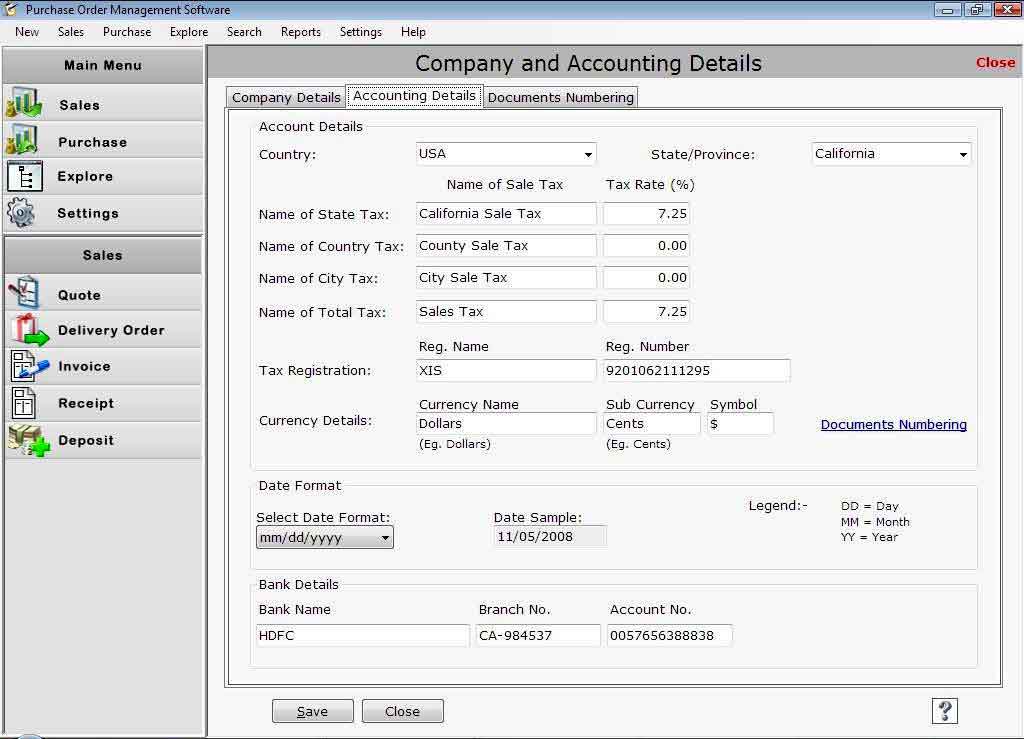Click the application icon in title bar
The height and width of the screenshot is (739, 1024).
[x=10, y=9]
